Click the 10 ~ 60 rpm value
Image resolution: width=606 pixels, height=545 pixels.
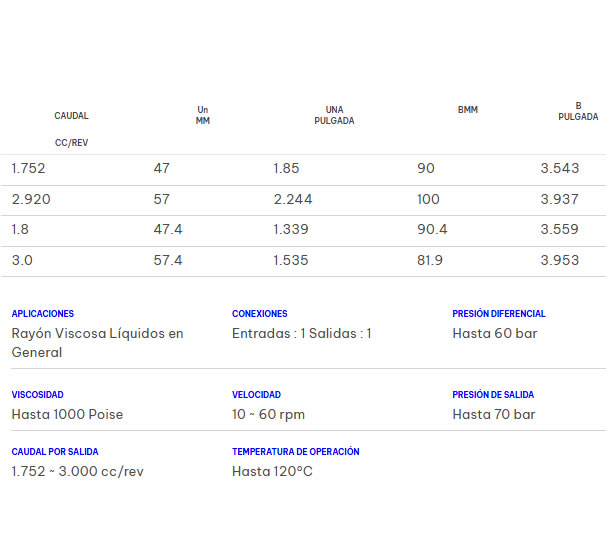268,414
